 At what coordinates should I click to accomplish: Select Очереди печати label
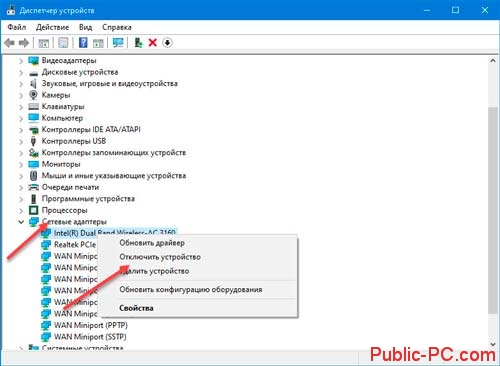[70, 187]
